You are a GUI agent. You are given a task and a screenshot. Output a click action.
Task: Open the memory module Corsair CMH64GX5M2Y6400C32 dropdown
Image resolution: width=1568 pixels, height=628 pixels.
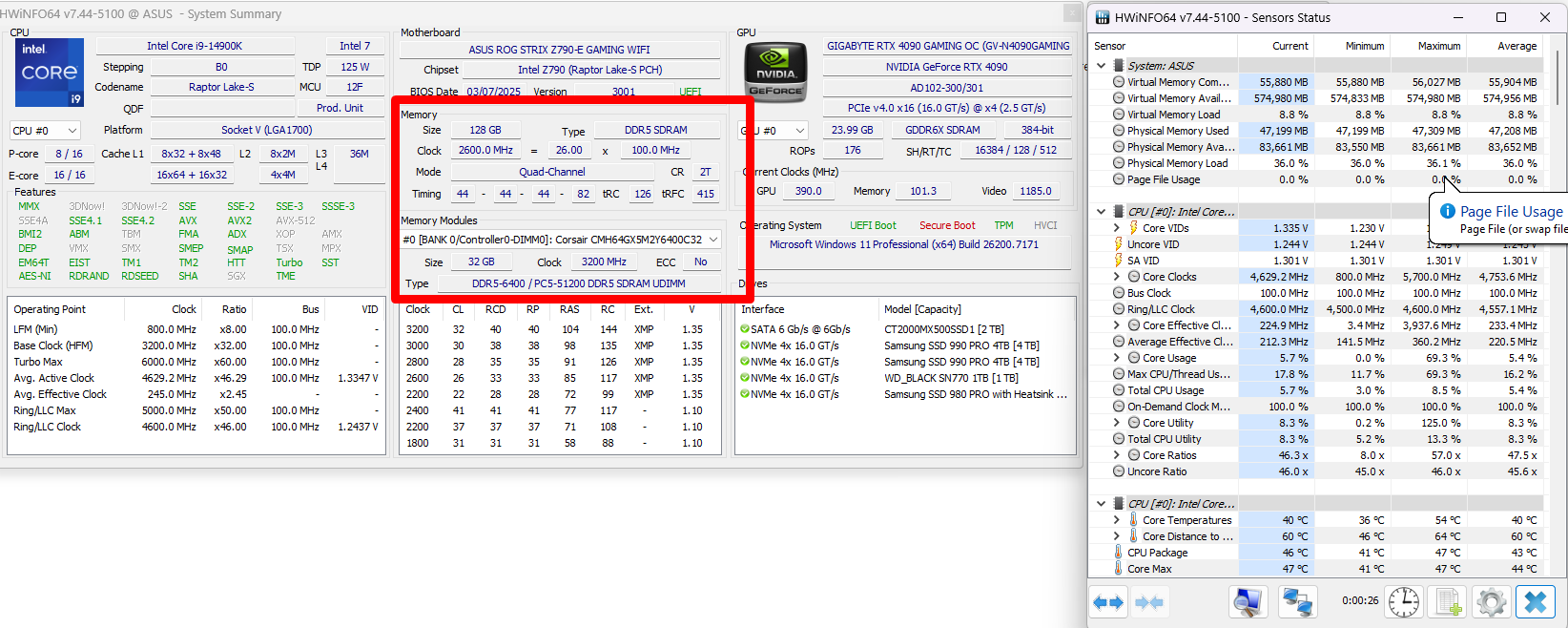click(x=561, y=240)
